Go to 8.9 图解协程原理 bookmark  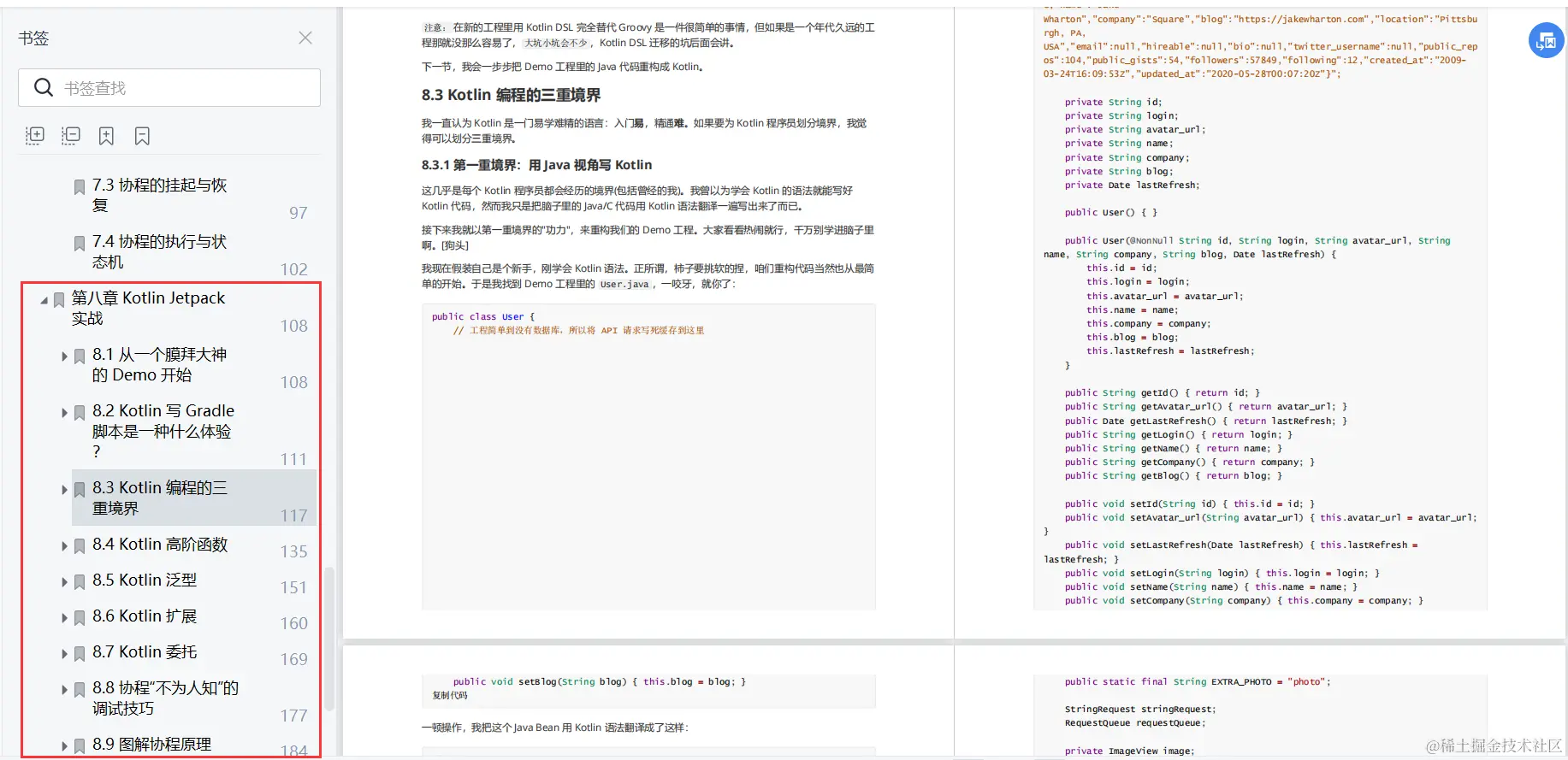(151, 745)
